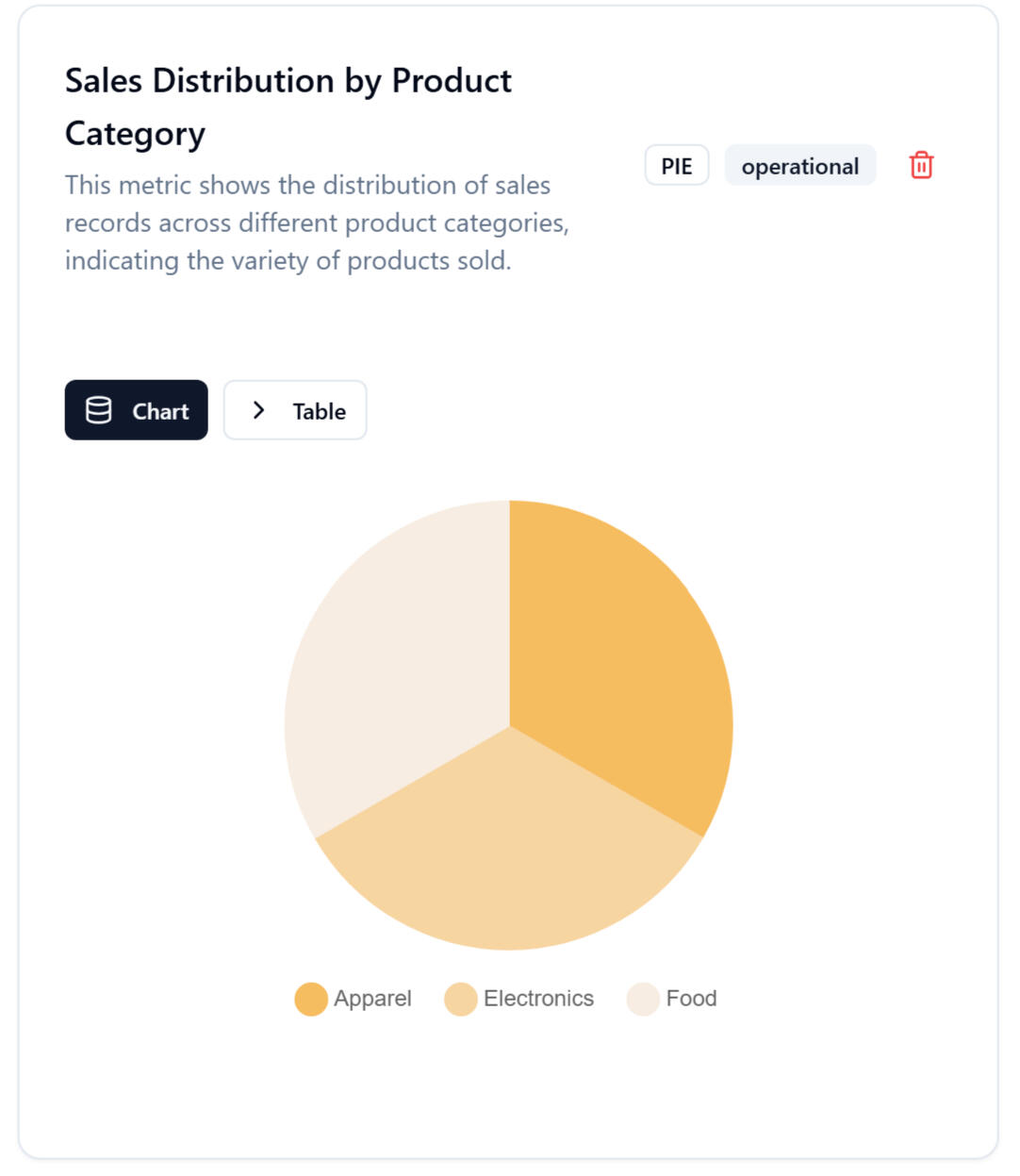
Task: Click the red trash delete icon
Action: point(921,165)
